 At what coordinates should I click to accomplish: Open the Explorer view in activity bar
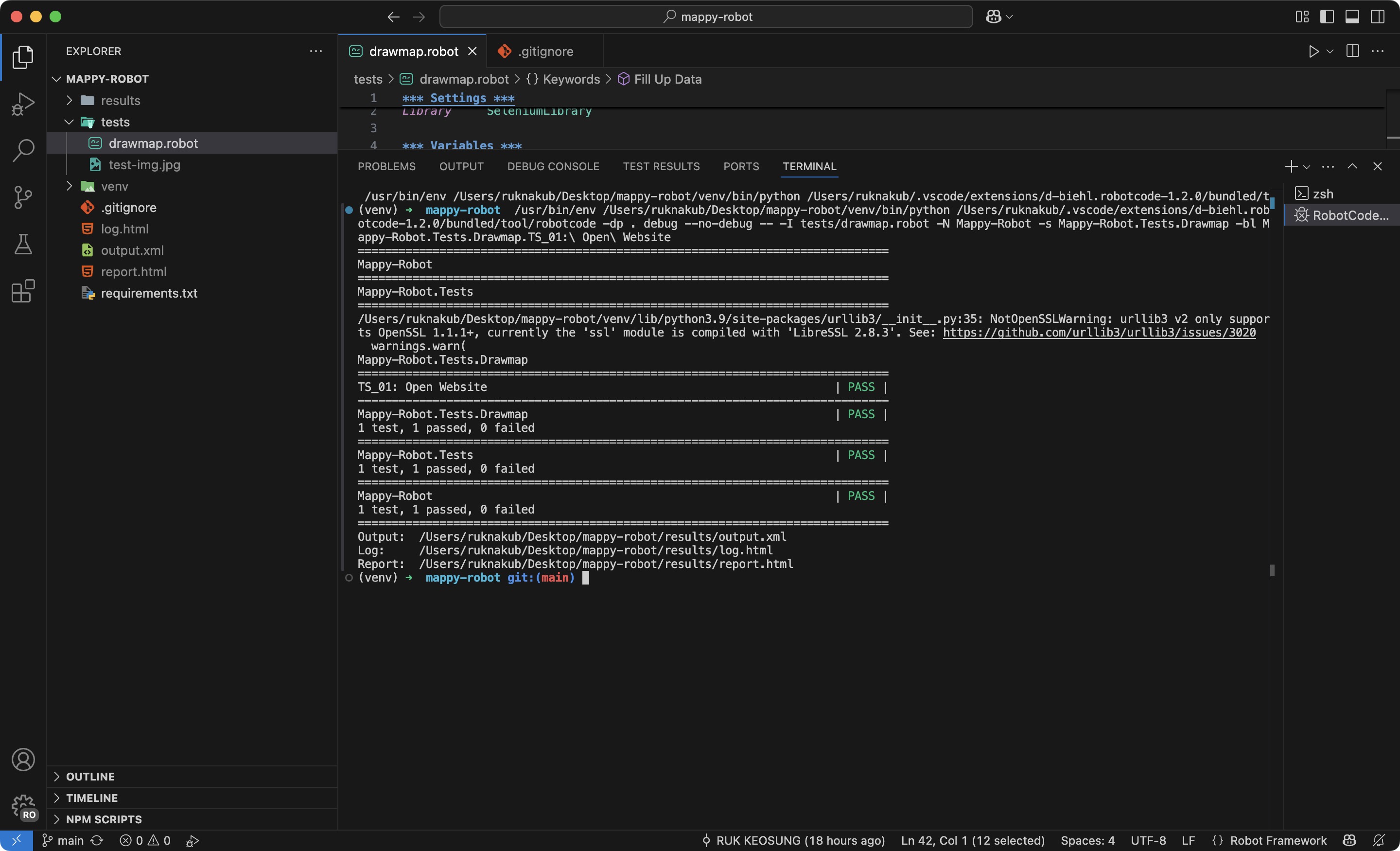pyautogui.click(x=23, y=57)
